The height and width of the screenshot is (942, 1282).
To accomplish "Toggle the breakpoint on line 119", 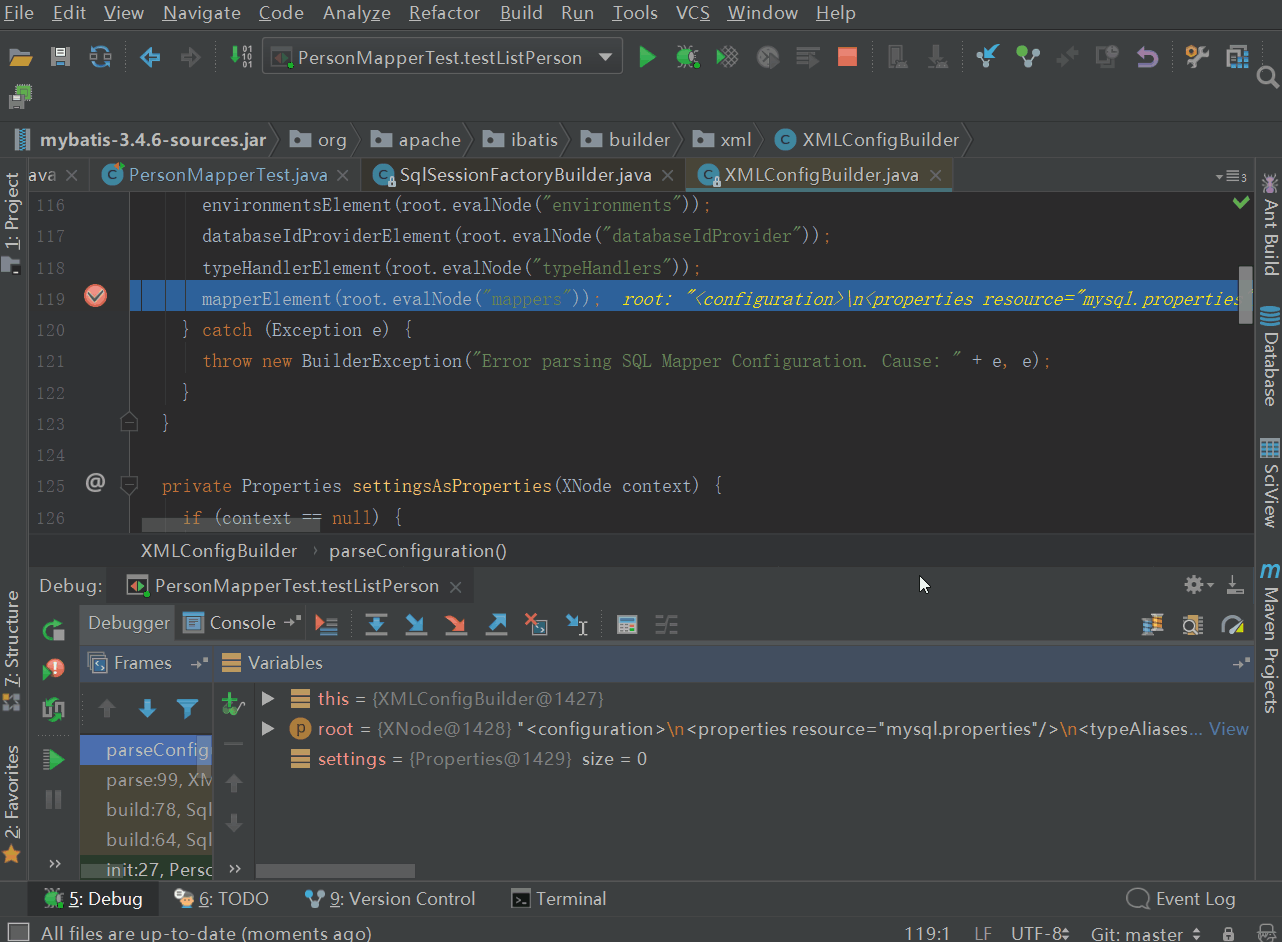I will pos(95,297).
